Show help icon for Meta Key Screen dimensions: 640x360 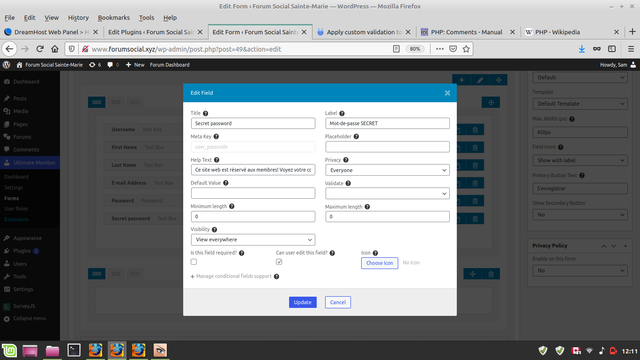point(216,137)
